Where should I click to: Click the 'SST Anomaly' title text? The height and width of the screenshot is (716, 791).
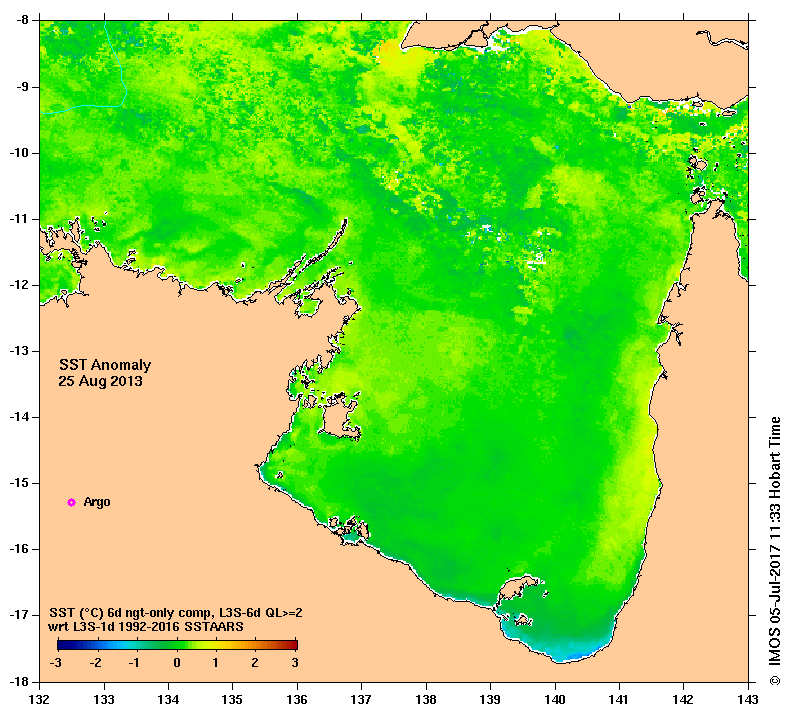point(105,365)
